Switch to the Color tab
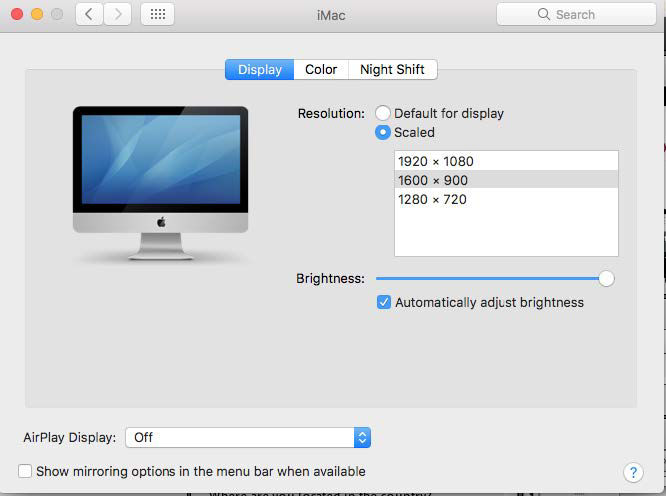 tap(321, 69)
